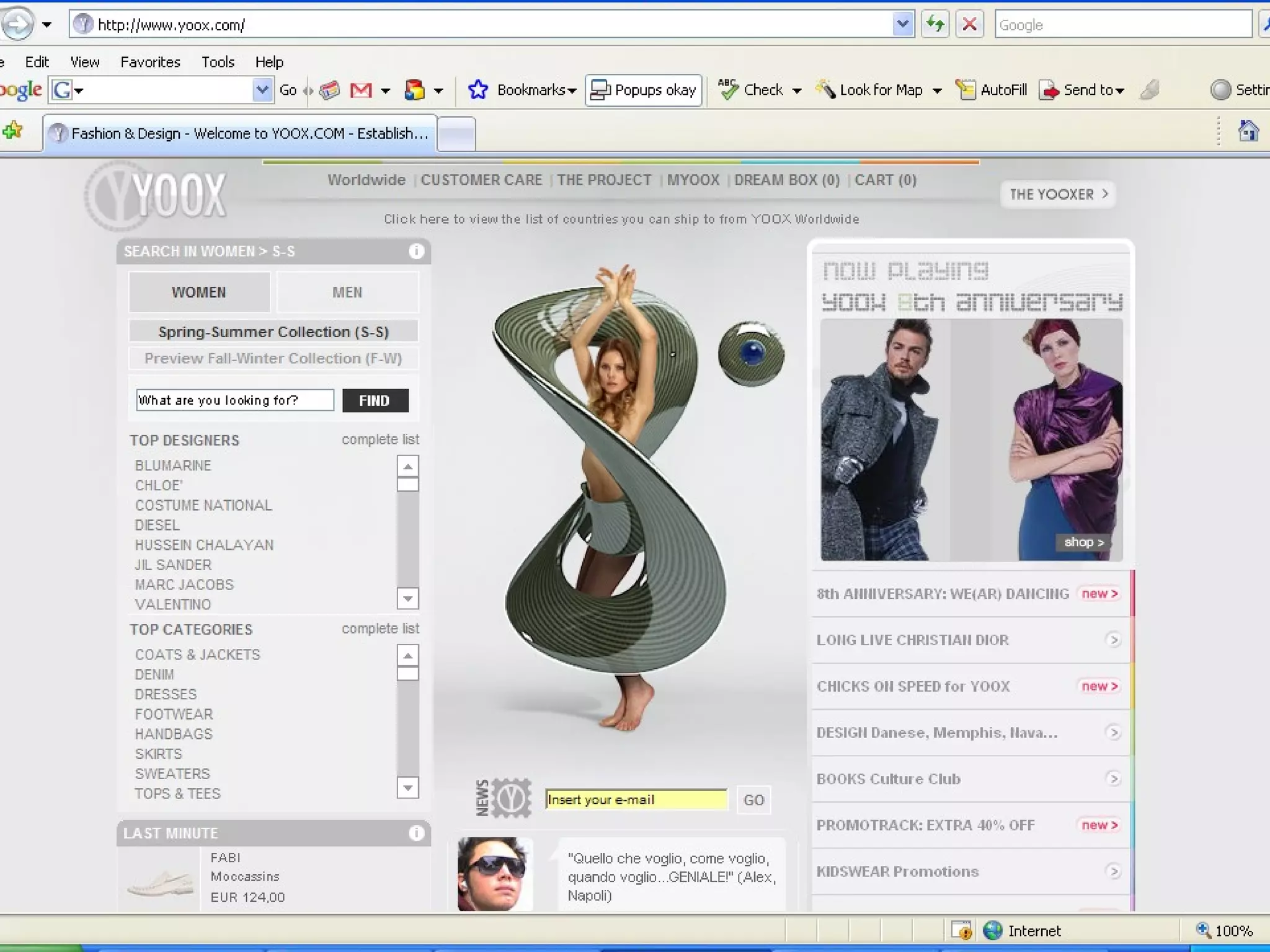The width and height of the screenshot is (1270, 952).
Task: Click the blue eye sphere graphic
Action: point(752,353)
